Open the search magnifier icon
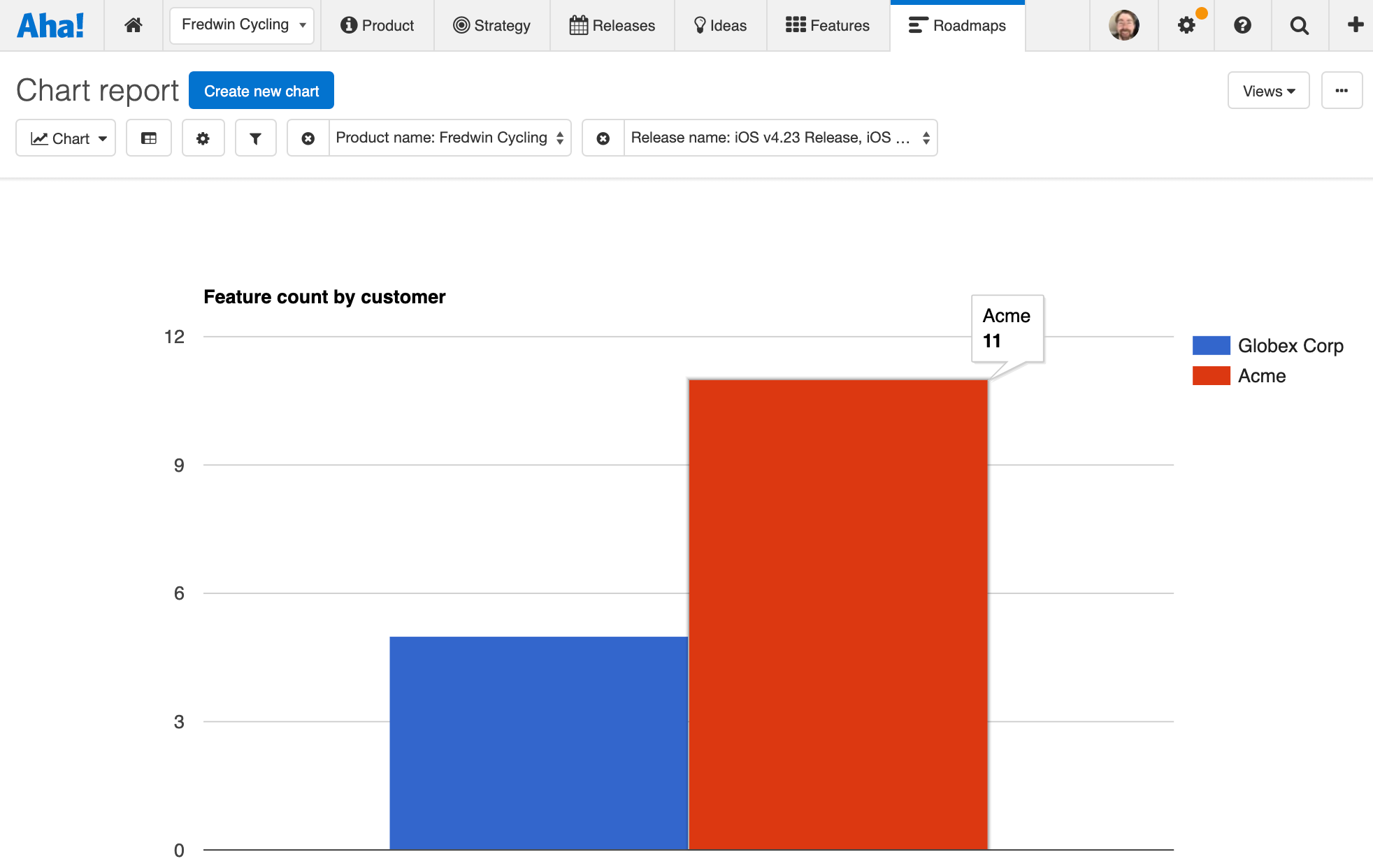 tap(1299, 26)
